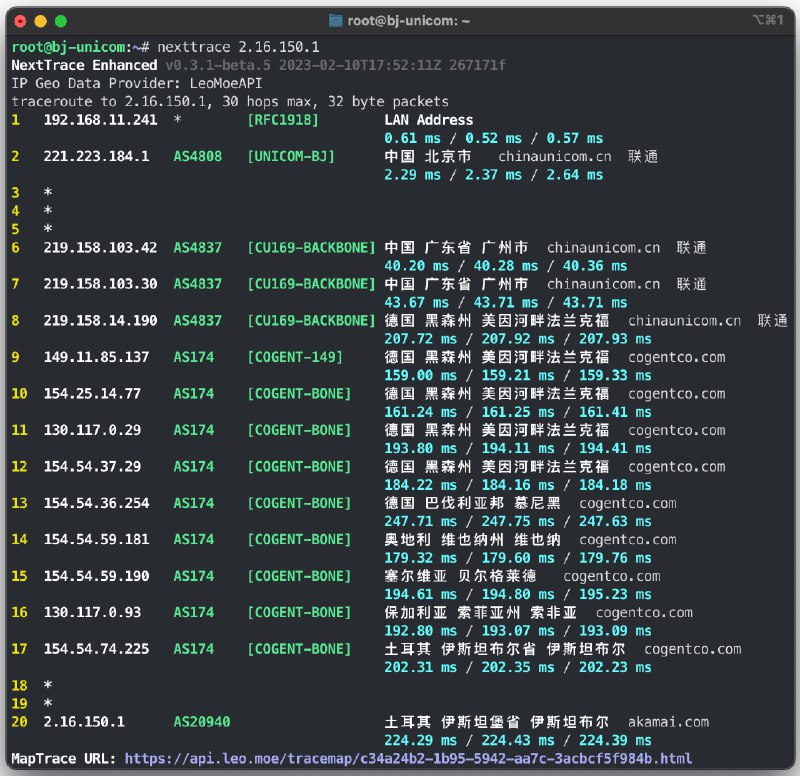Image resolution: width=800 pixels, height=776 pixels.
Task: Click hop 14 IP 154.54.59.181
Action: pyautogui.click(x=96, y=540)
